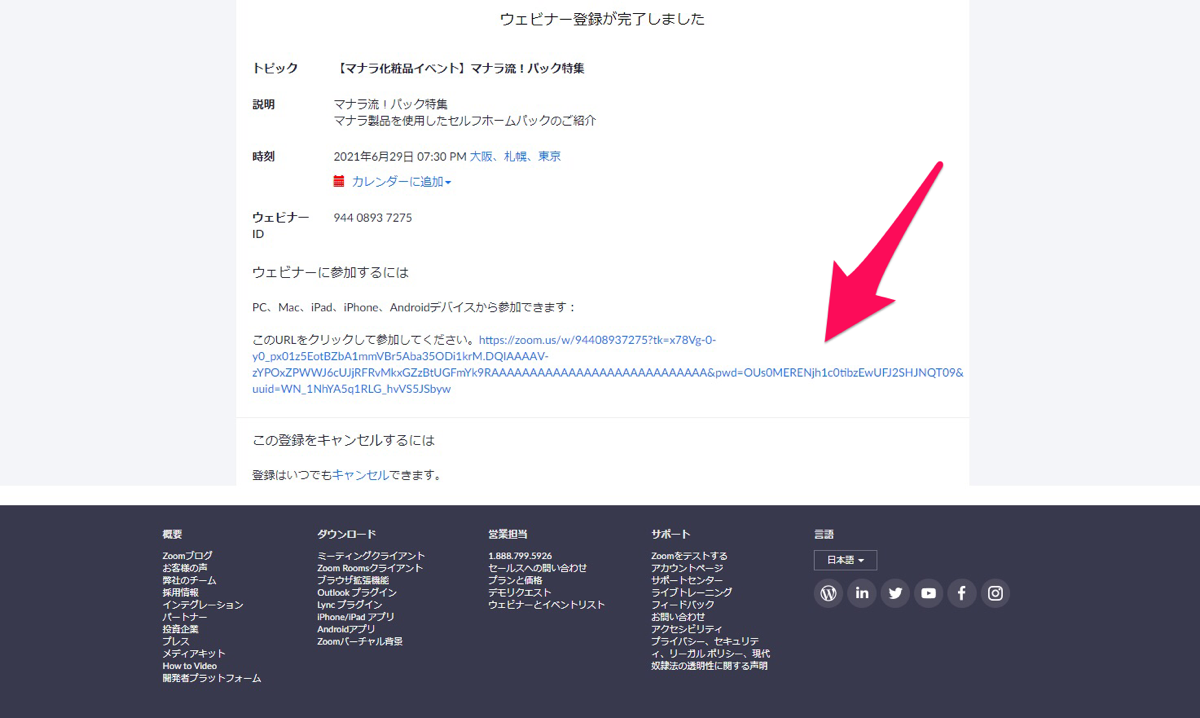The height and width of the screenshot is (718, 1200).
Task: Open the YouTube icon in the footer
Action: tap(929, 593)
